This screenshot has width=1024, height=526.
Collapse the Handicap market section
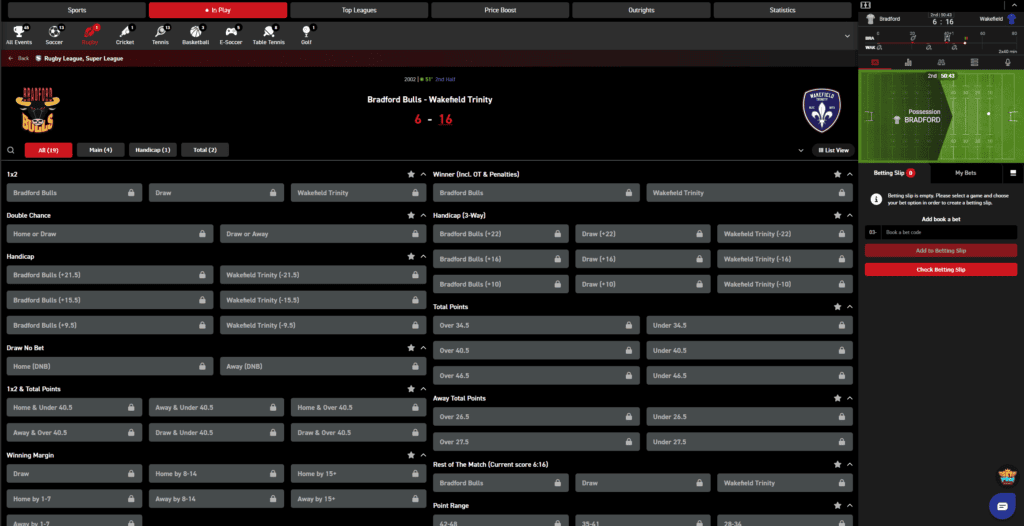pyautogui.click(x=423, y=257)
